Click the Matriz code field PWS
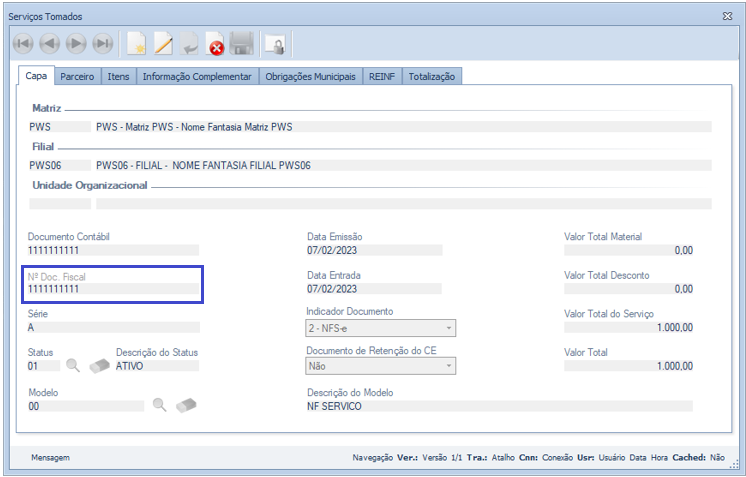746x477 pixels. 60,127
